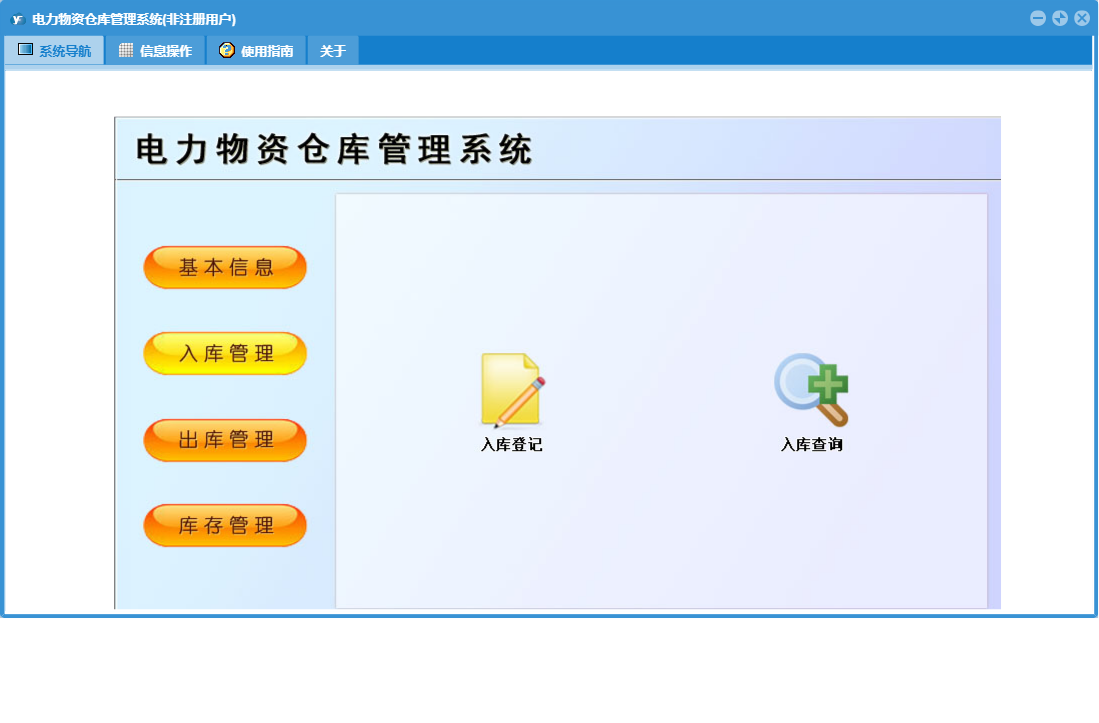Open the 信息操作 tab
1099x723 pixels.
[156, 50]
